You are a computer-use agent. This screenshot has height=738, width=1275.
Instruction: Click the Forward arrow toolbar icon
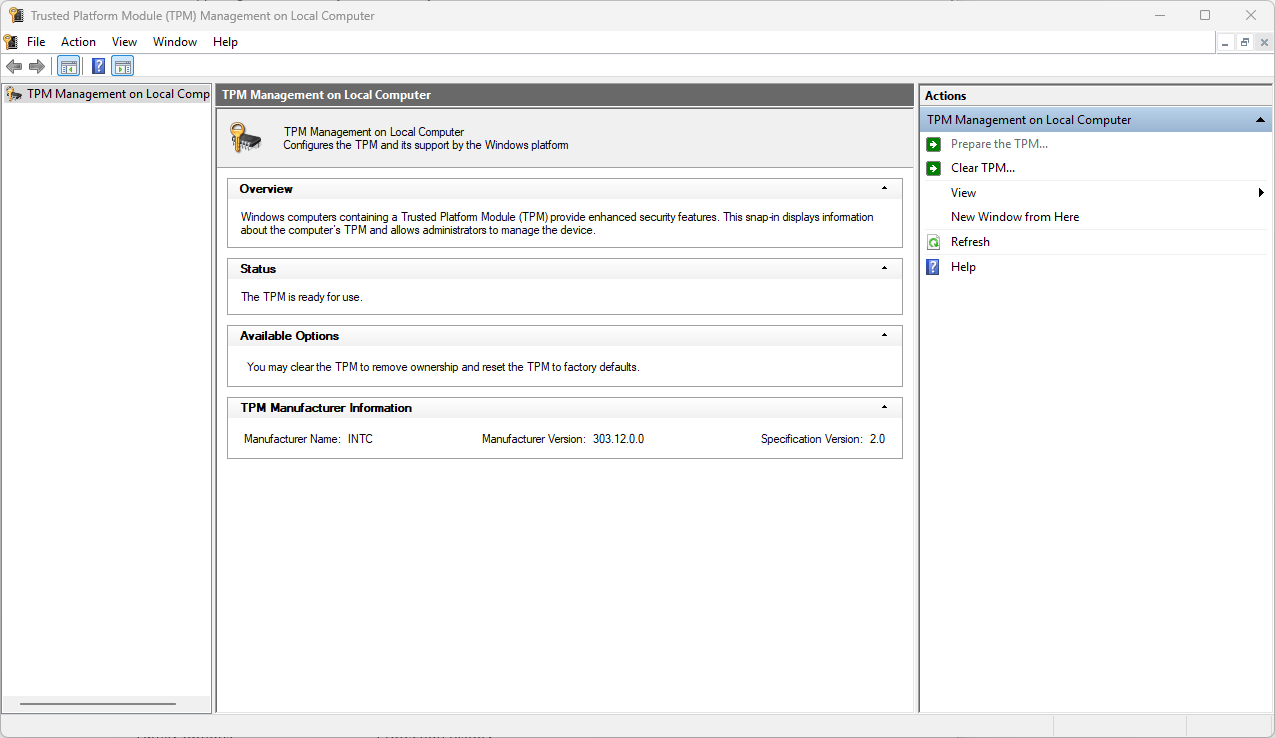pos(37,67)
